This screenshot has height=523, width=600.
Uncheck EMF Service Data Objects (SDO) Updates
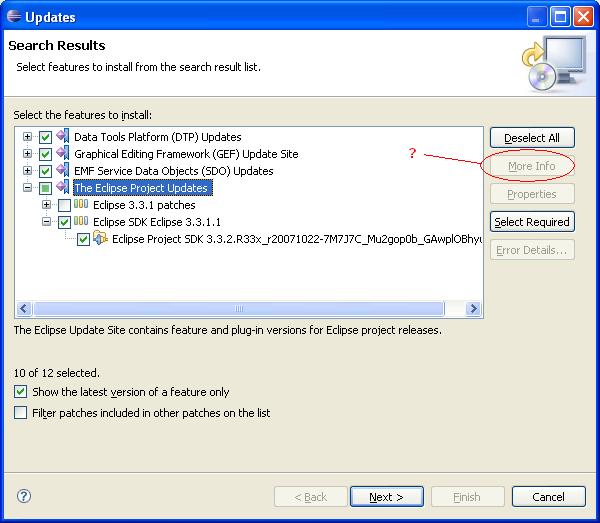coord(45,171)
